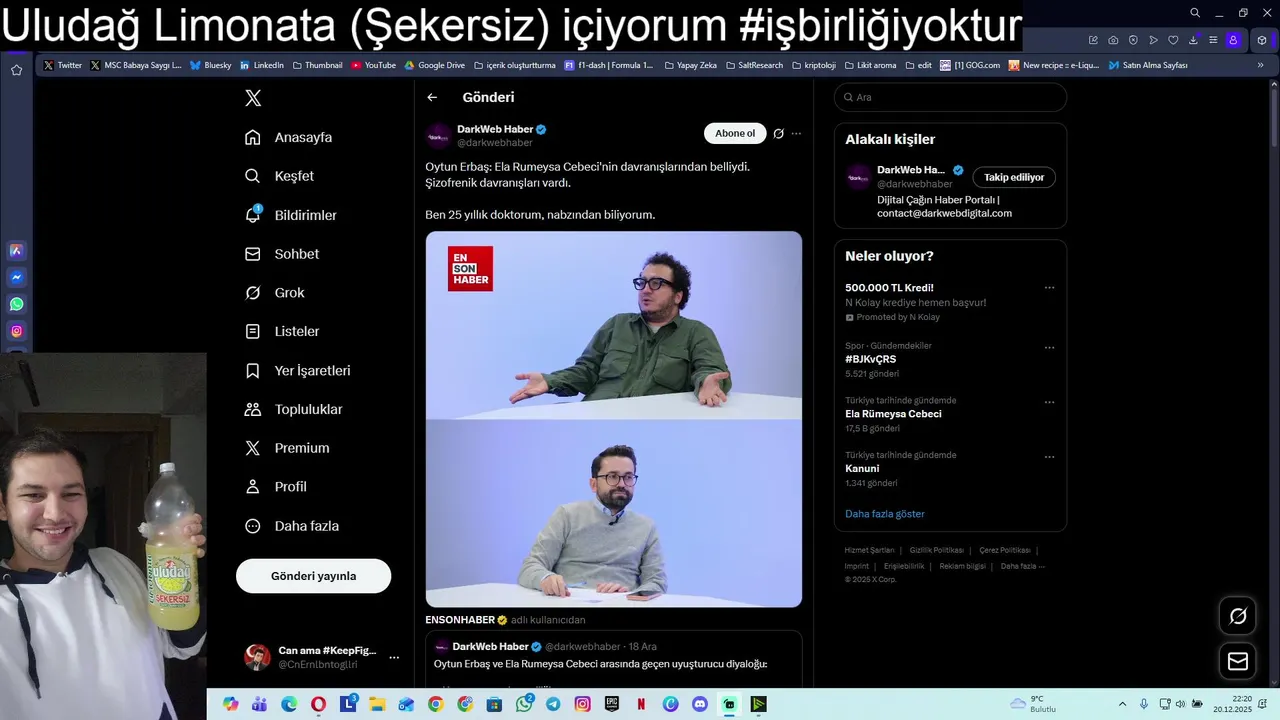Screen dimensions: 1280x720
Task: Open Sohbet messages
Action: [x=282, y=254]
